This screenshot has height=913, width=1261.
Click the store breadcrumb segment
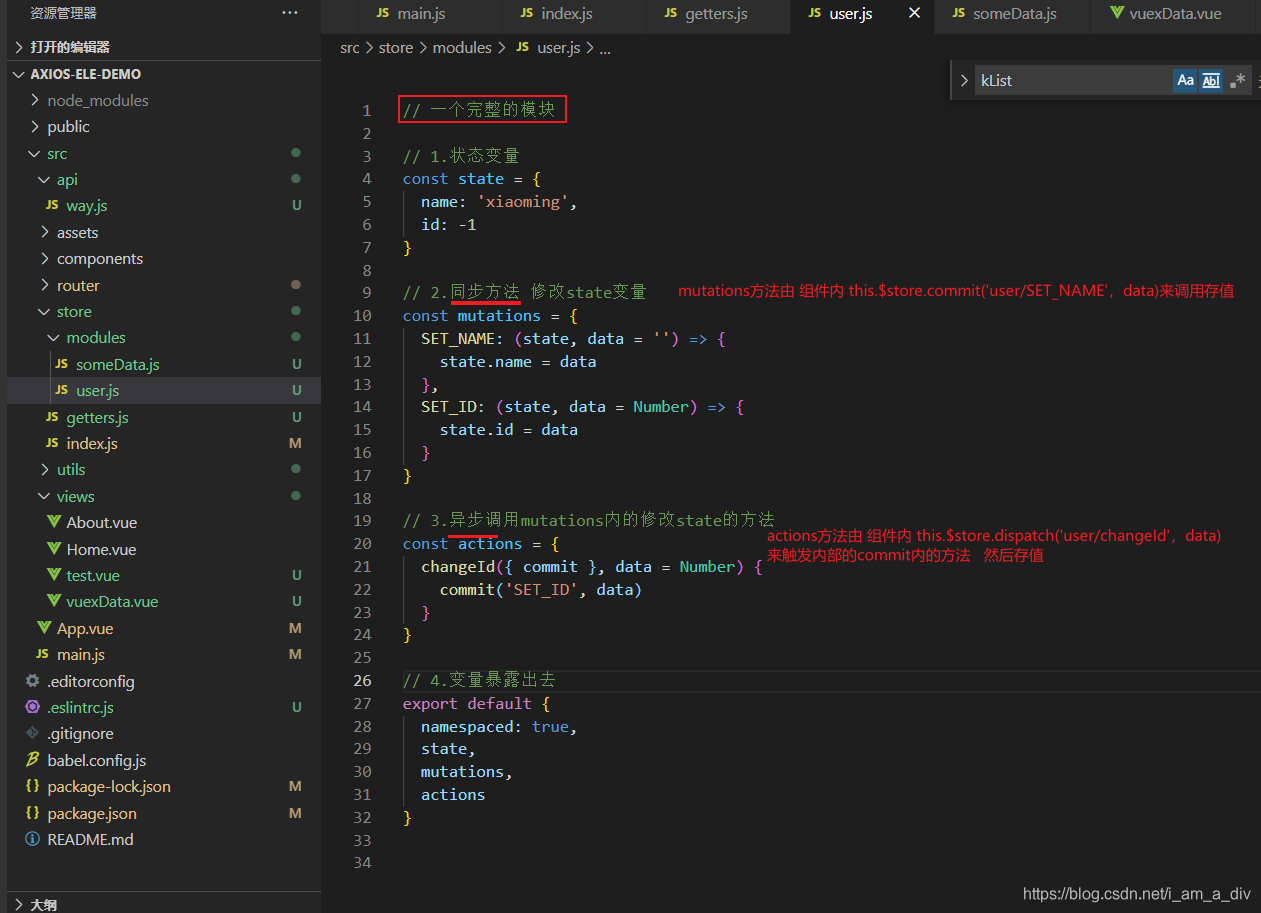[396, 47]
